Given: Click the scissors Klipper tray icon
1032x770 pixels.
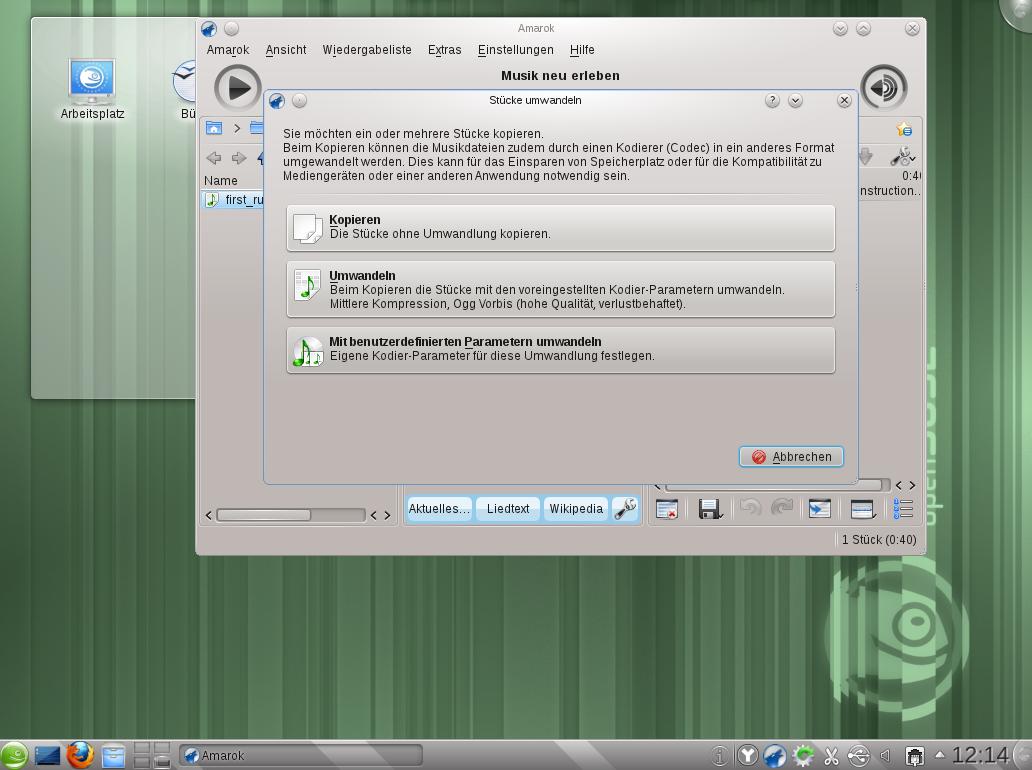Looking at the screenshot, I should coord(831,755).
